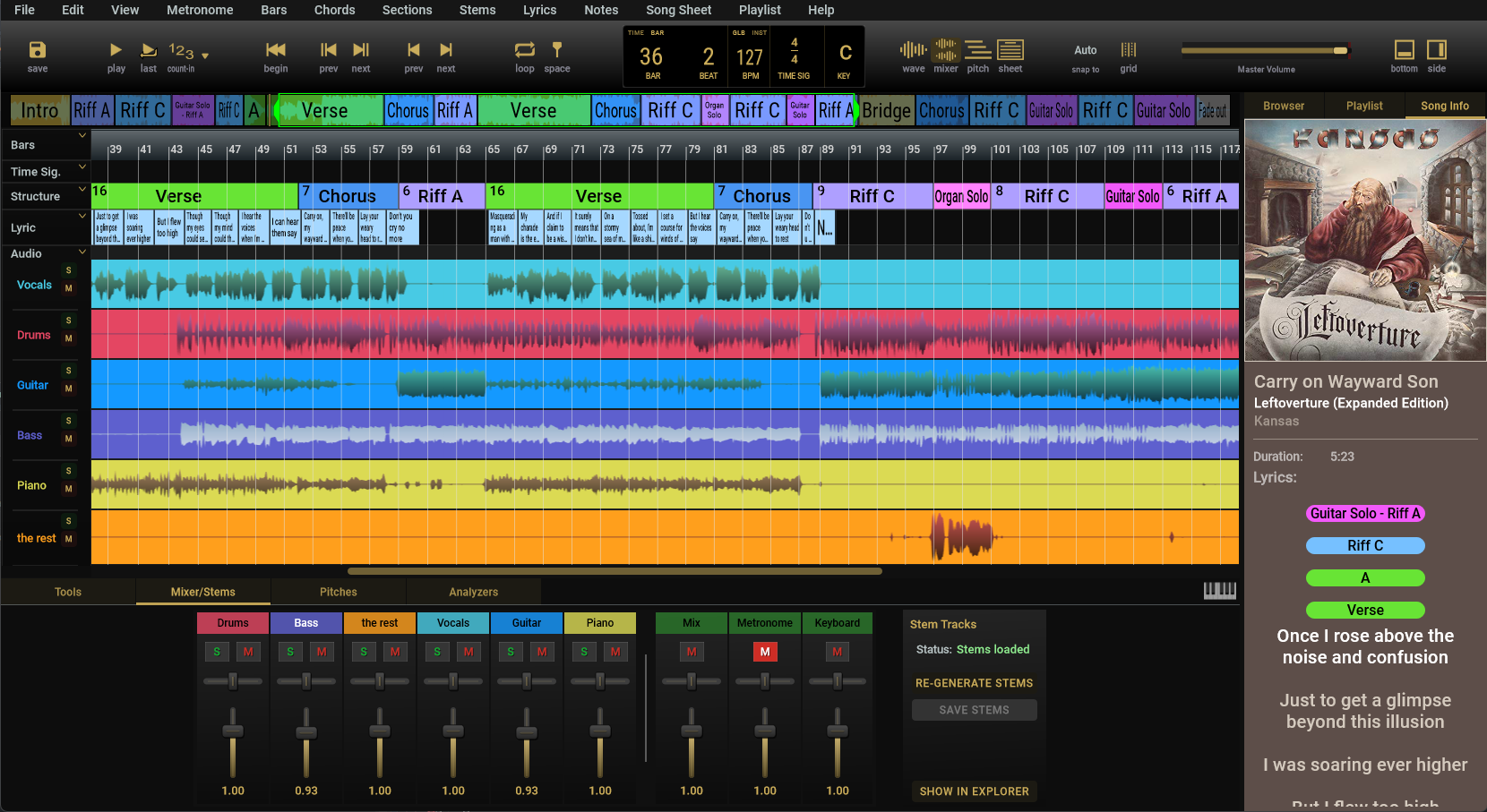Viewport: 1487px width, 812px height.
Task: Open the Song Sheet menu
Action: coord(678,10)
